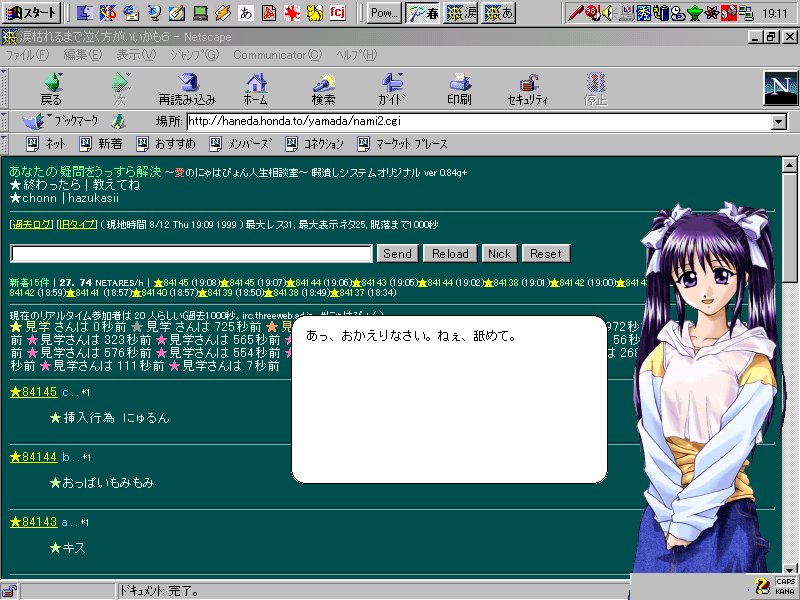Click the Reload form button

tap(450, 254)
